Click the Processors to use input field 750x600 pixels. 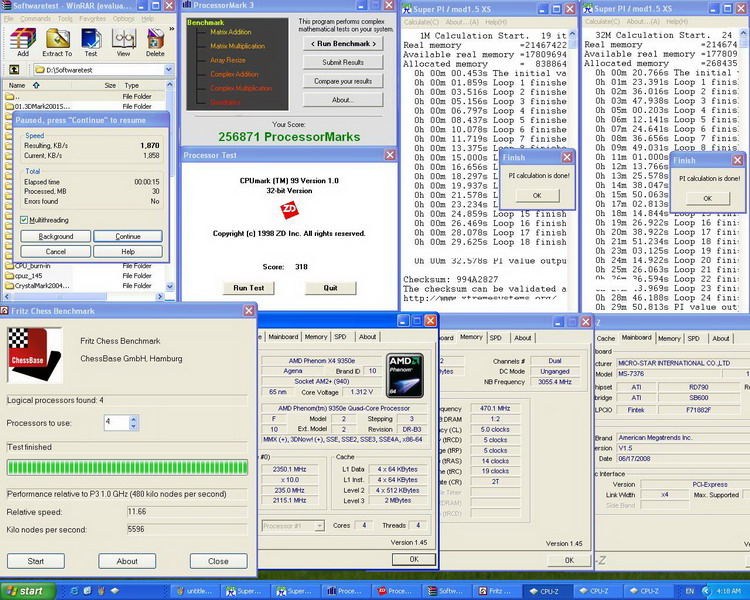point(116,422)
